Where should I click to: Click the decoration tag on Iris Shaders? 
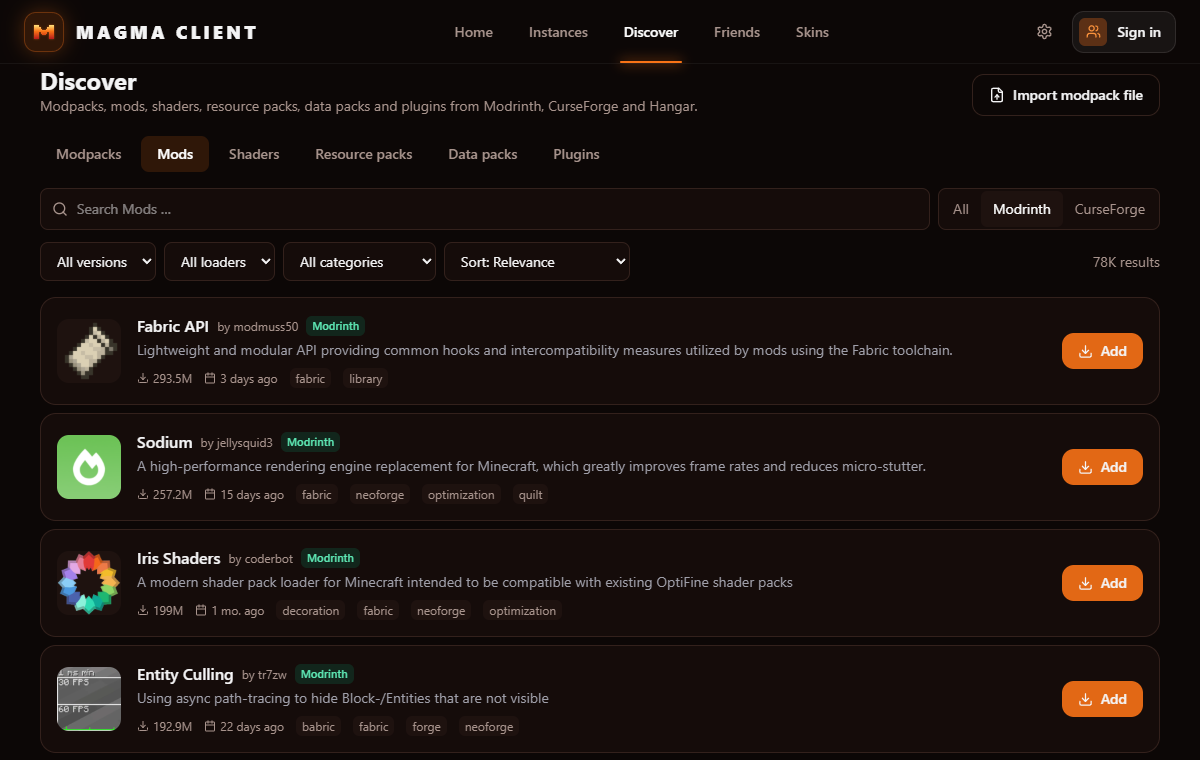310,611
